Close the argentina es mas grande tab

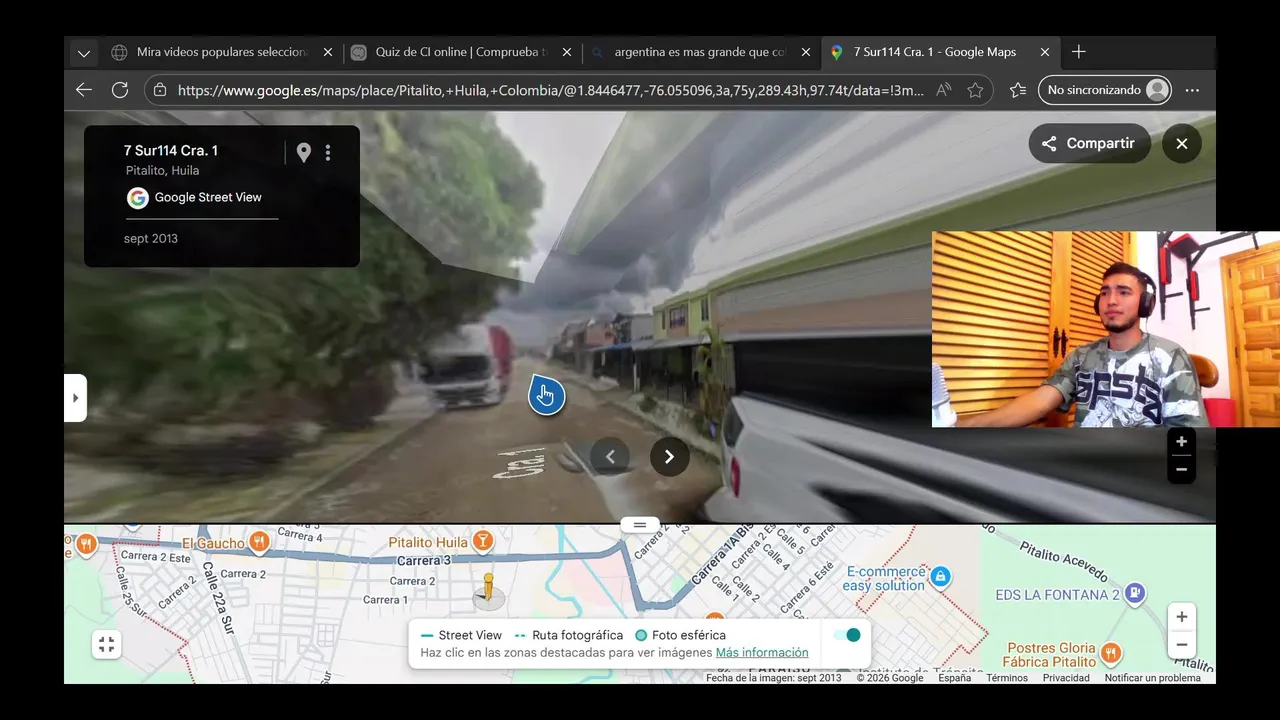click(806, 52)
